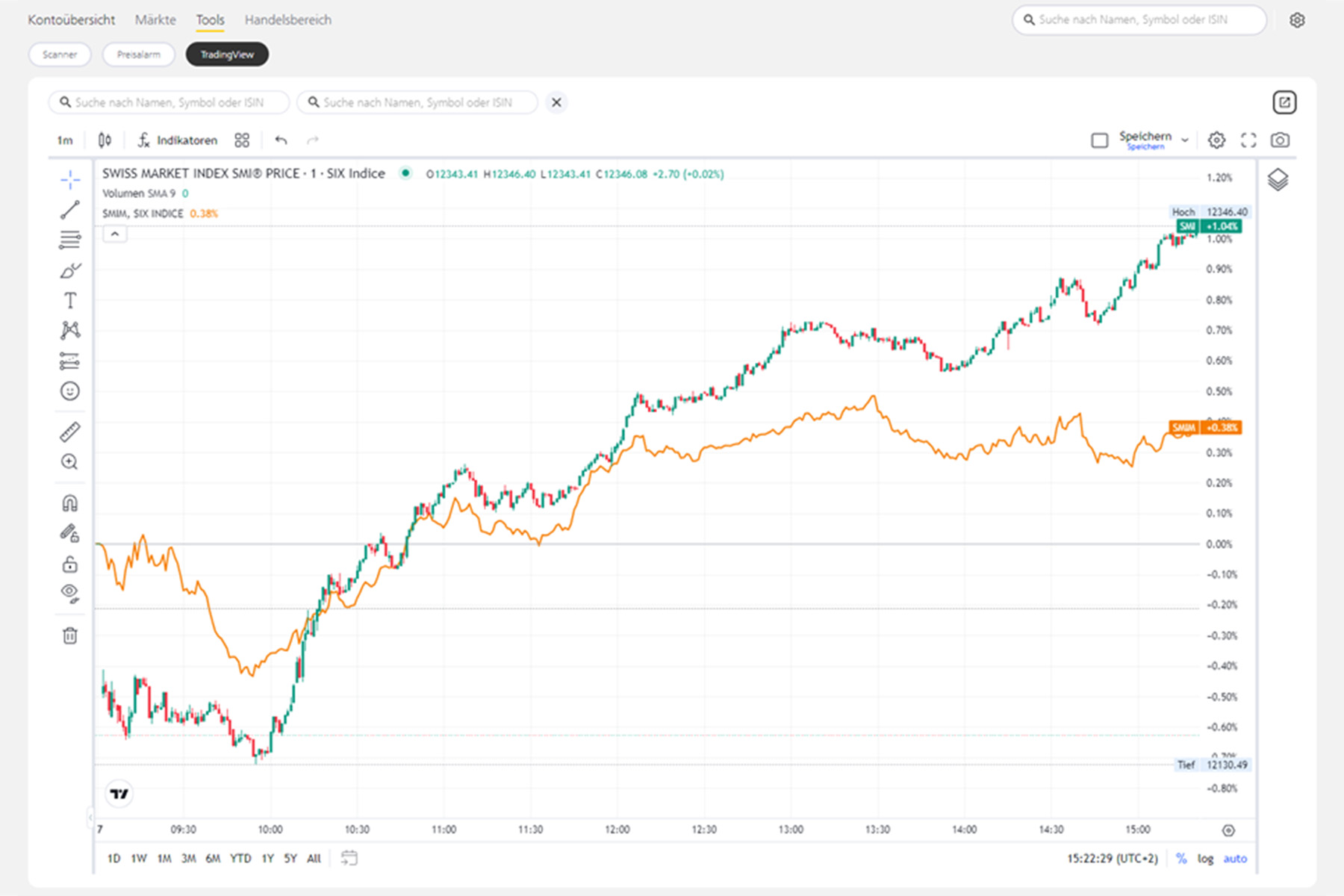Screen dimensions: 1344x896
Task: Open the object tree layers icon
Action: (x=1278, y=180)
